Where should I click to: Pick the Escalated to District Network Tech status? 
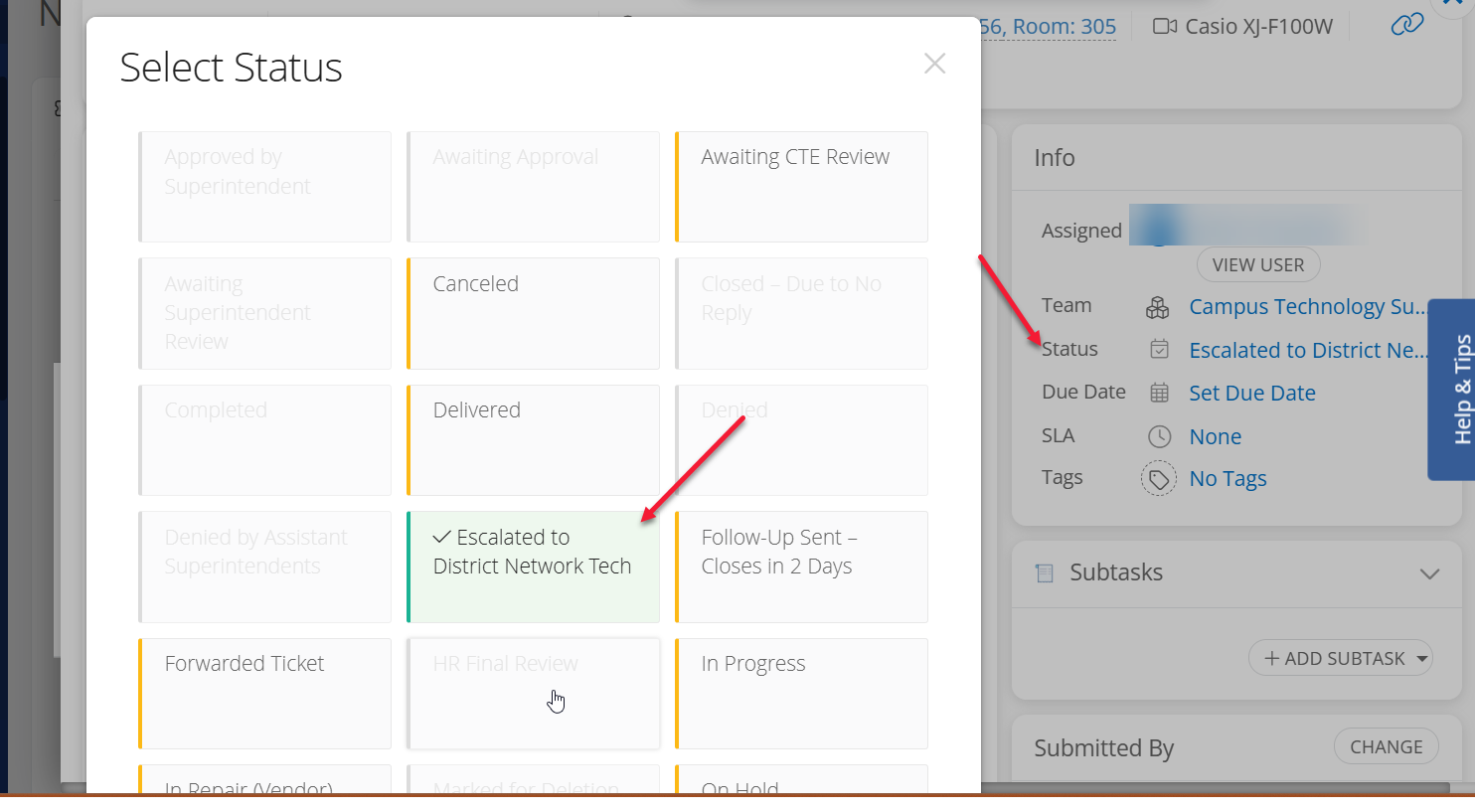[533, 567]
